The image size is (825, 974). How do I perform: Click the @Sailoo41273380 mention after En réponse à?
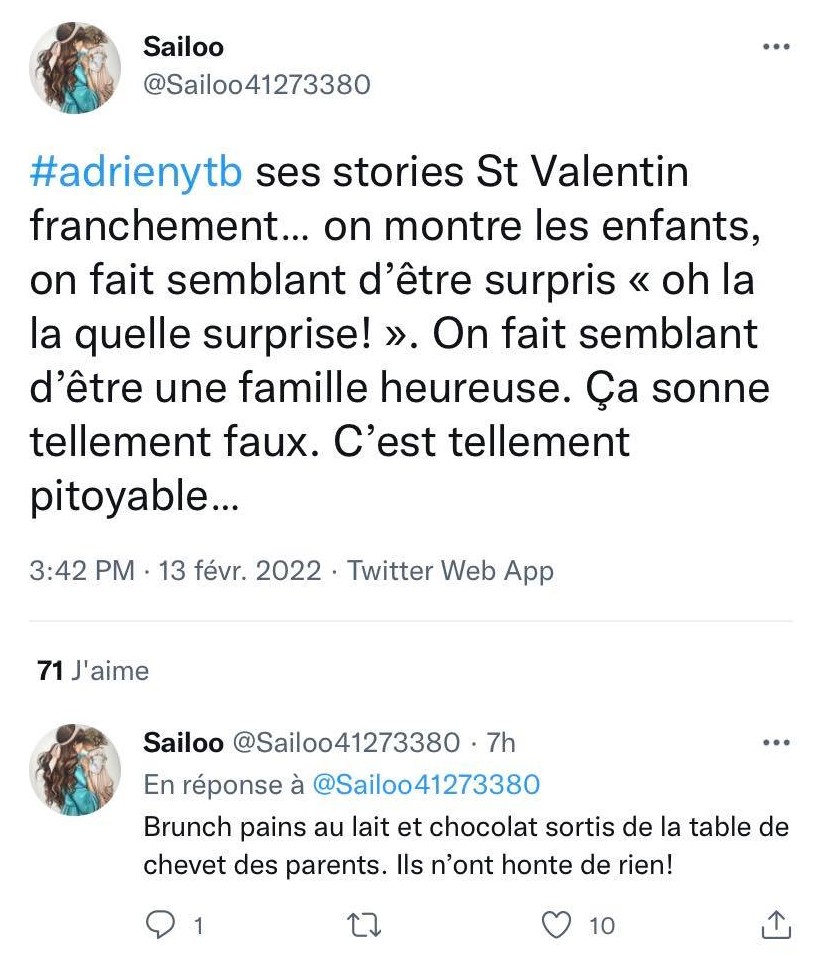coord(426,785)
